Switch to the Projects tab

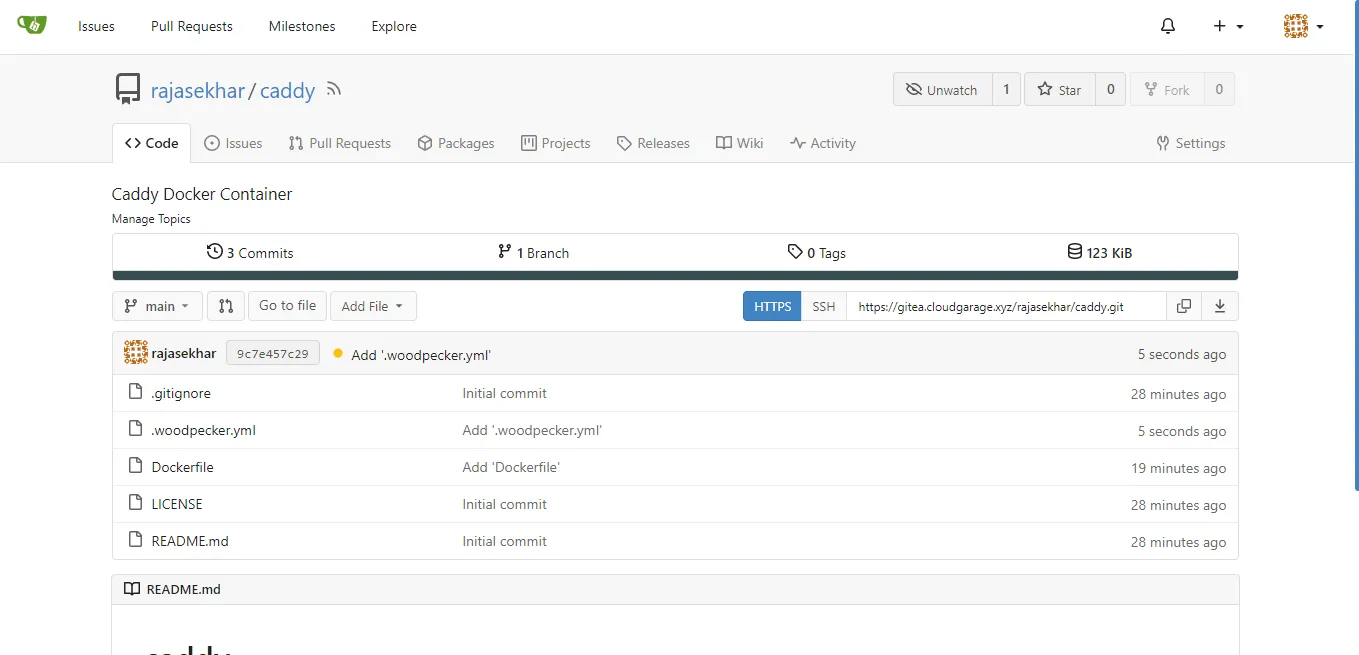[556, 143]
